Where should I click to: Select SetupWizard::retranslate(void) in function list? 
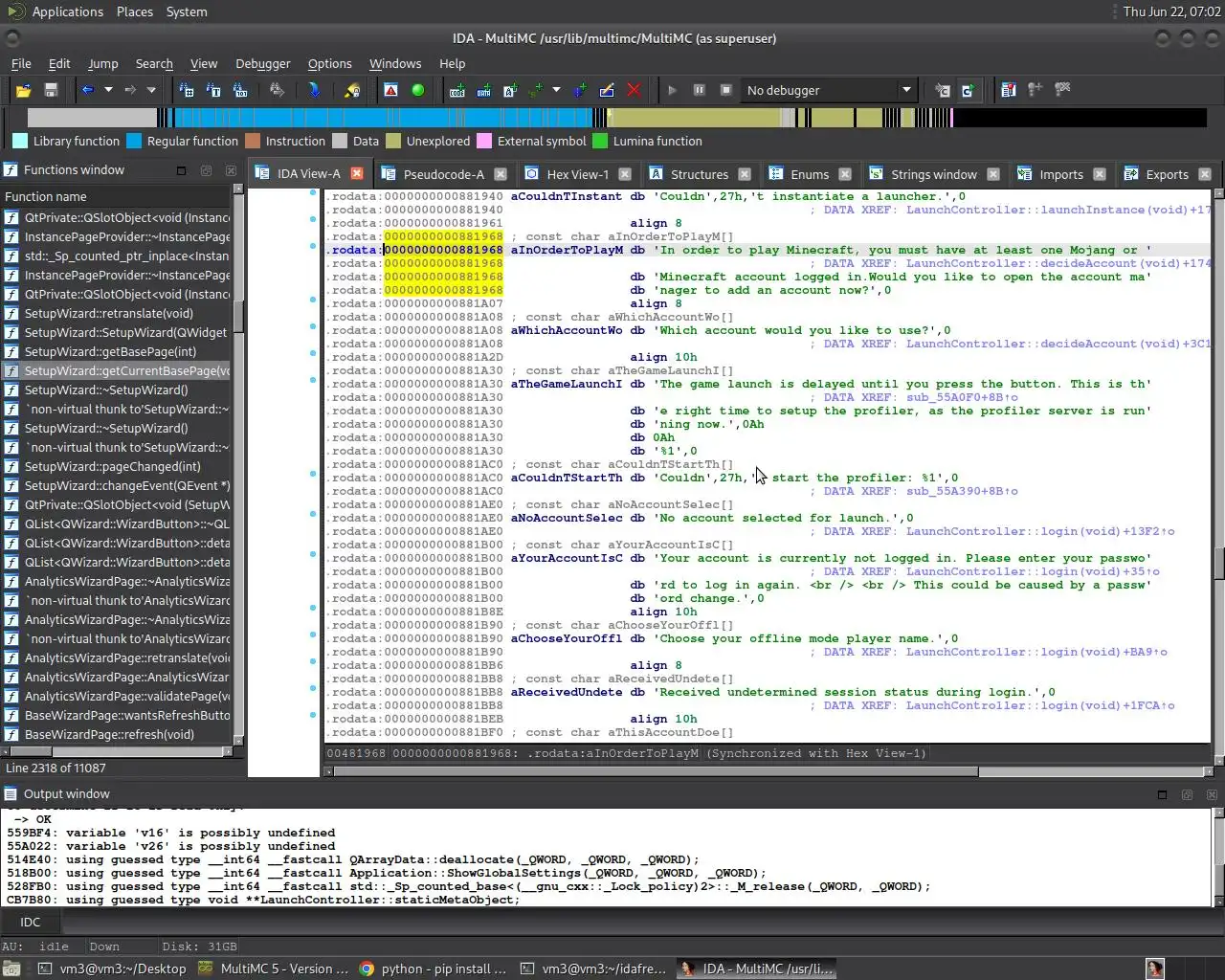pos(117,313)
